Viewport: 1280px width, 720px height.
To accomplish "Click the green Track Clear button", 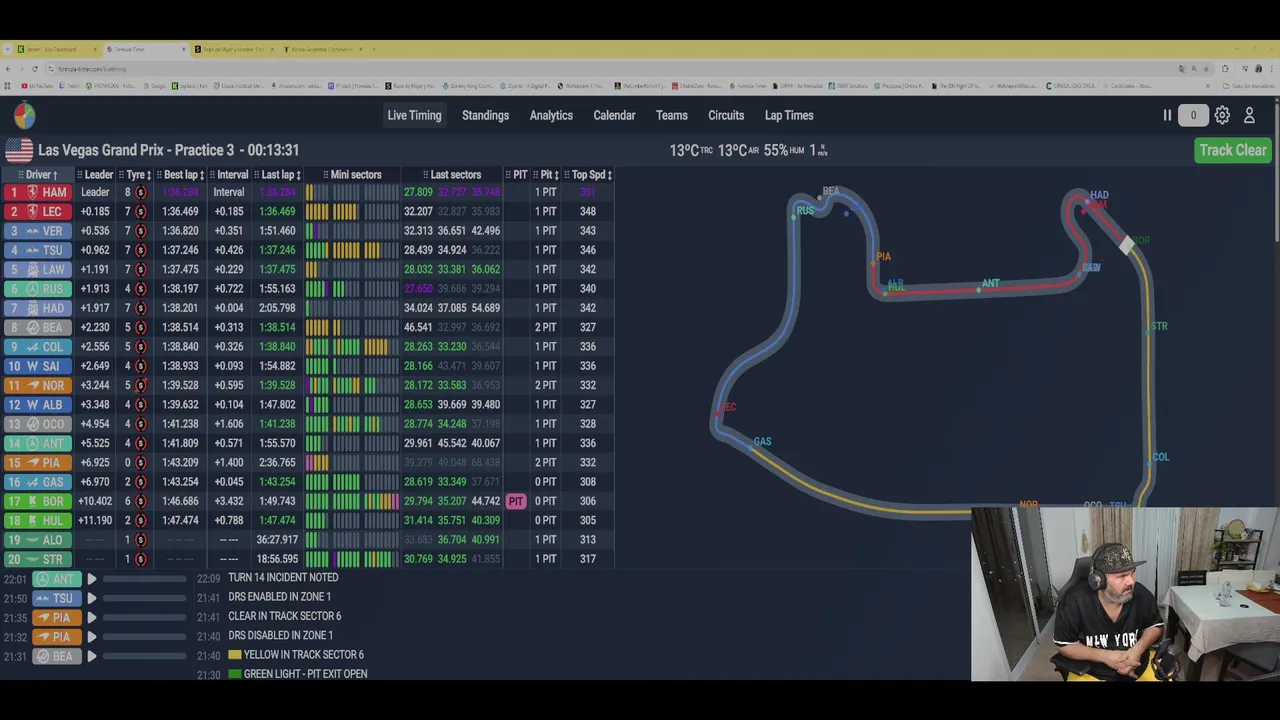I will point(1233,150).
